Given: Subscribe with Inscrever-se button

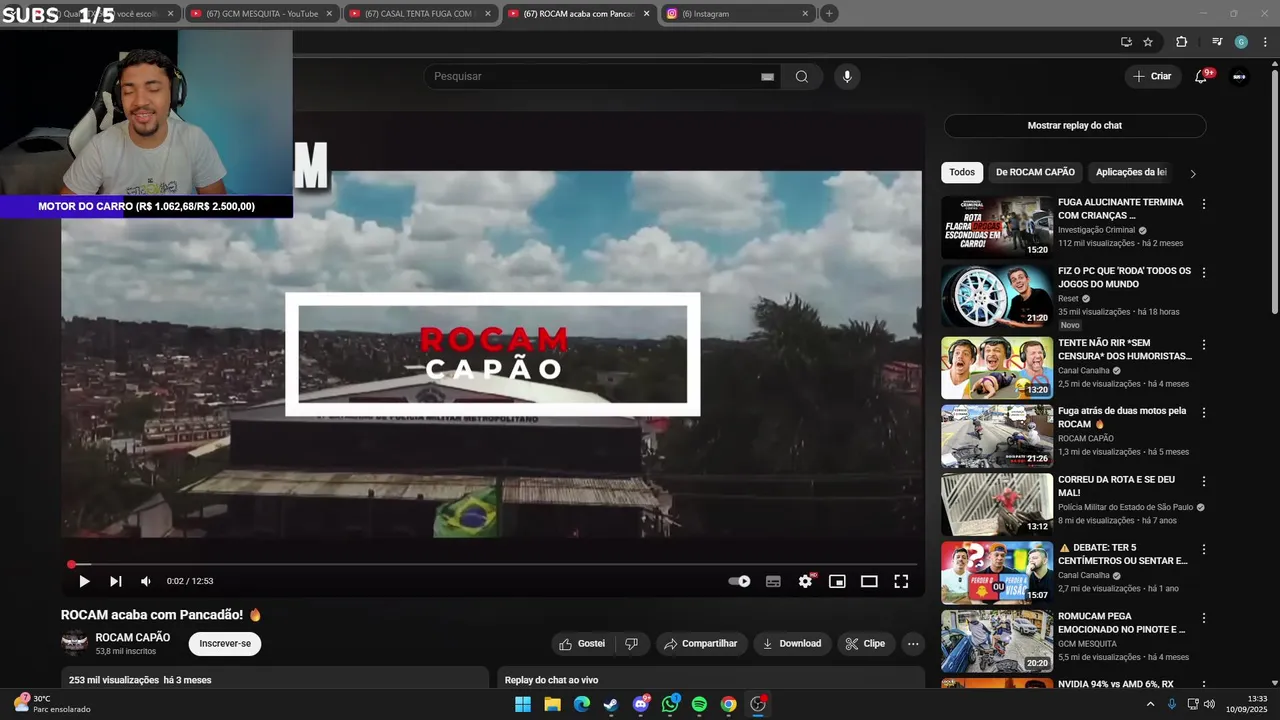Looking at the screenshot, I should click(225, 644).
